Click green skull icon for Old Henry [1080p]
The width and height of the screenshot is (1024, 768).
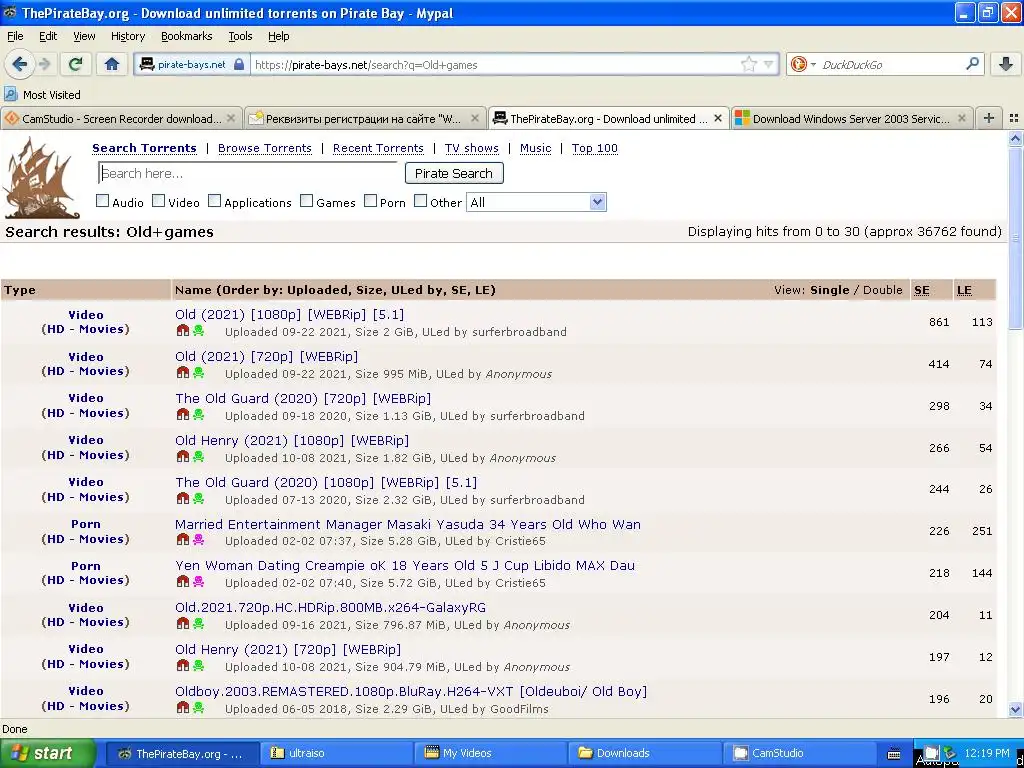(199, 456)
